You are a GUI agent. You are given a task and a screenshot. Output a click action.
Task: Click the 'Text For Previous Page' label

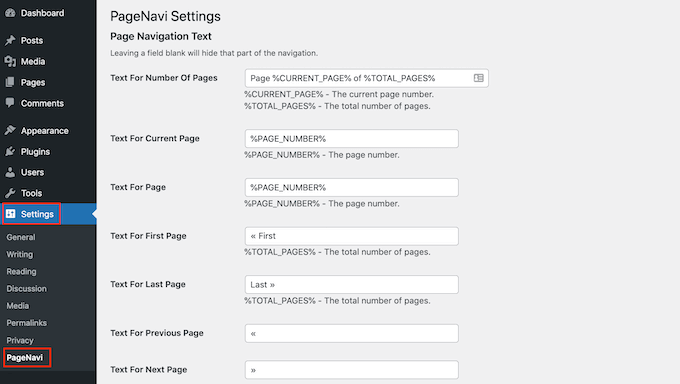[x=157, y=333]
